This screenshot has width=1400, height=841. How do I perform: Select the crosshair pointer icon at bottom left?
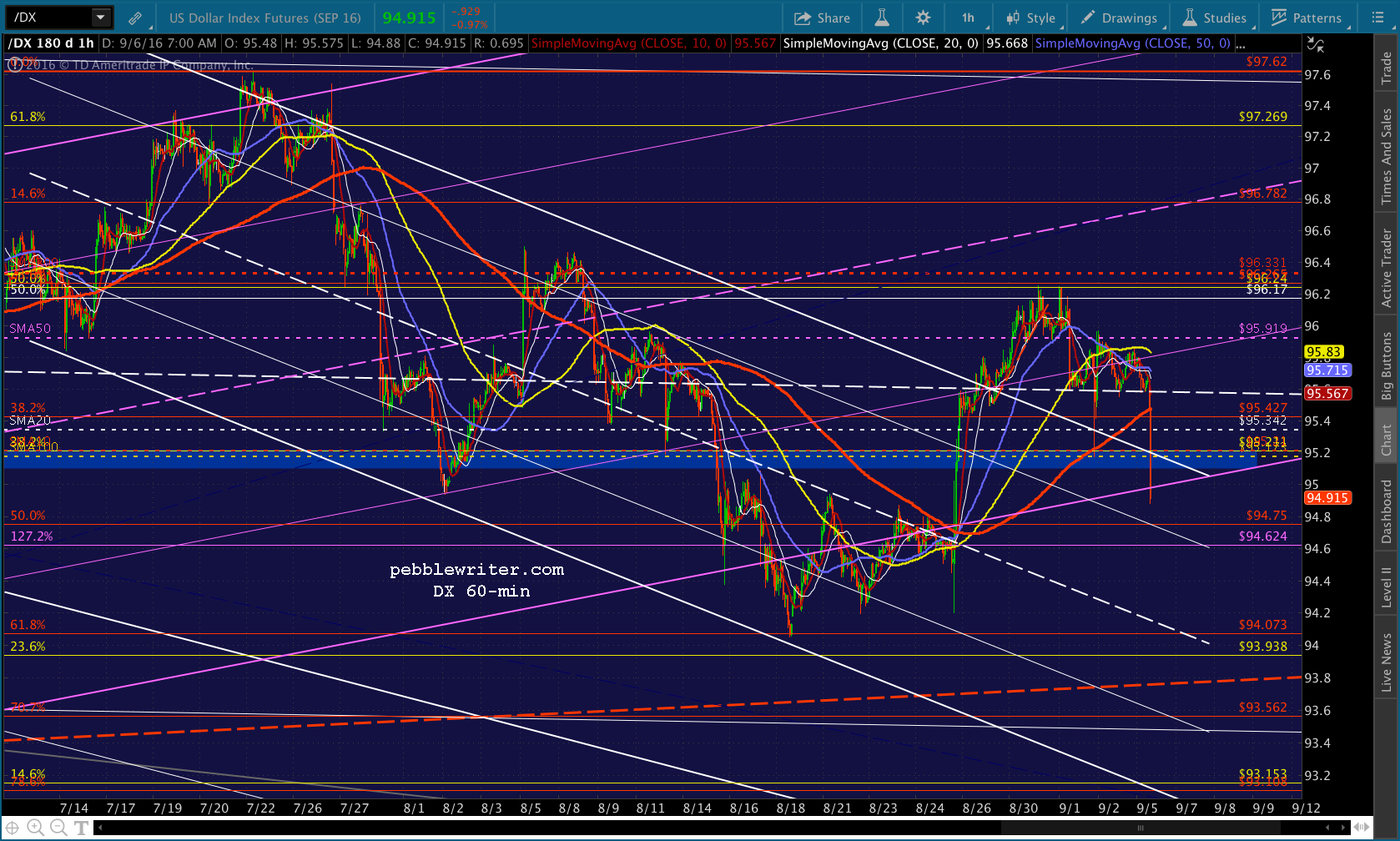[x=13, y=828]
